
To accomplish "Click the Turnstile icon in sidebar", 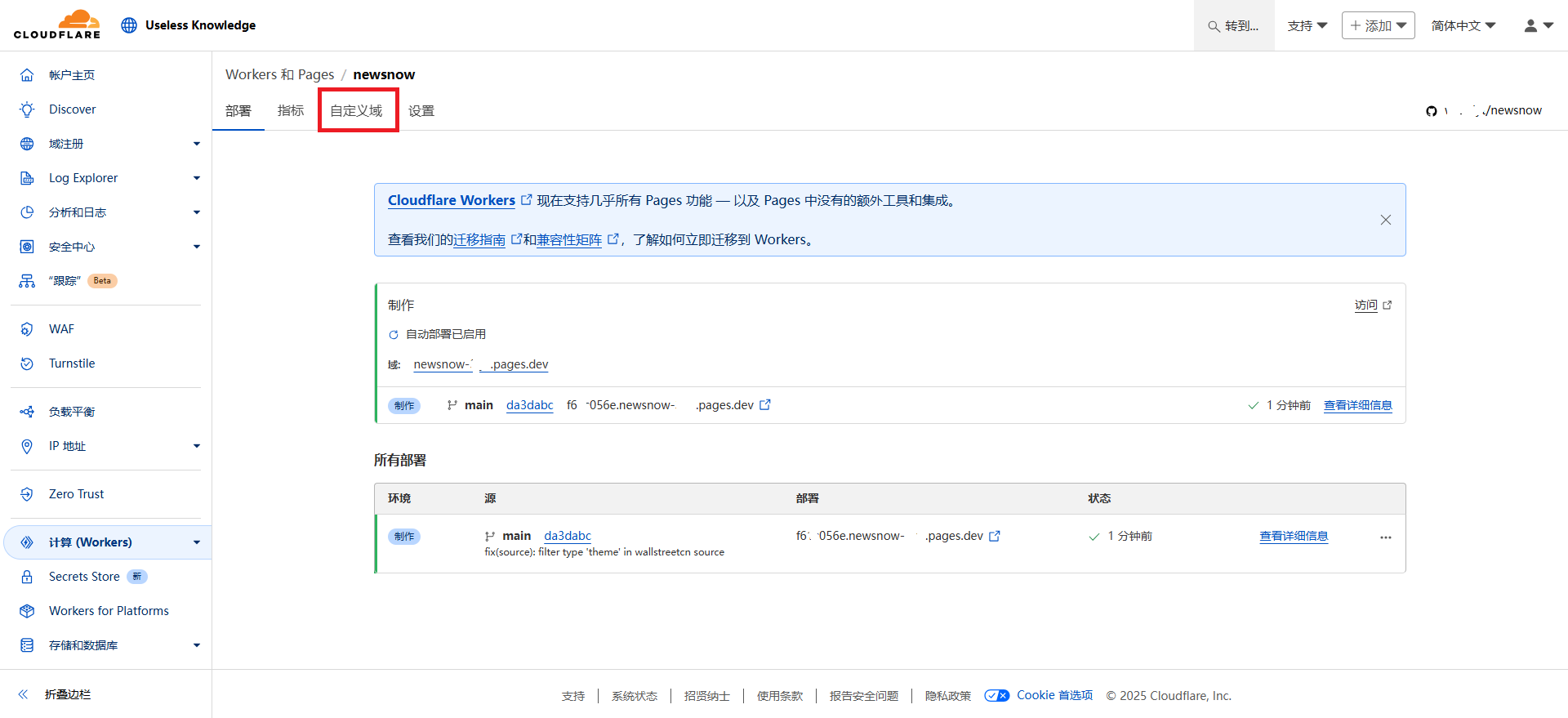I will click(x=27, y=363).
